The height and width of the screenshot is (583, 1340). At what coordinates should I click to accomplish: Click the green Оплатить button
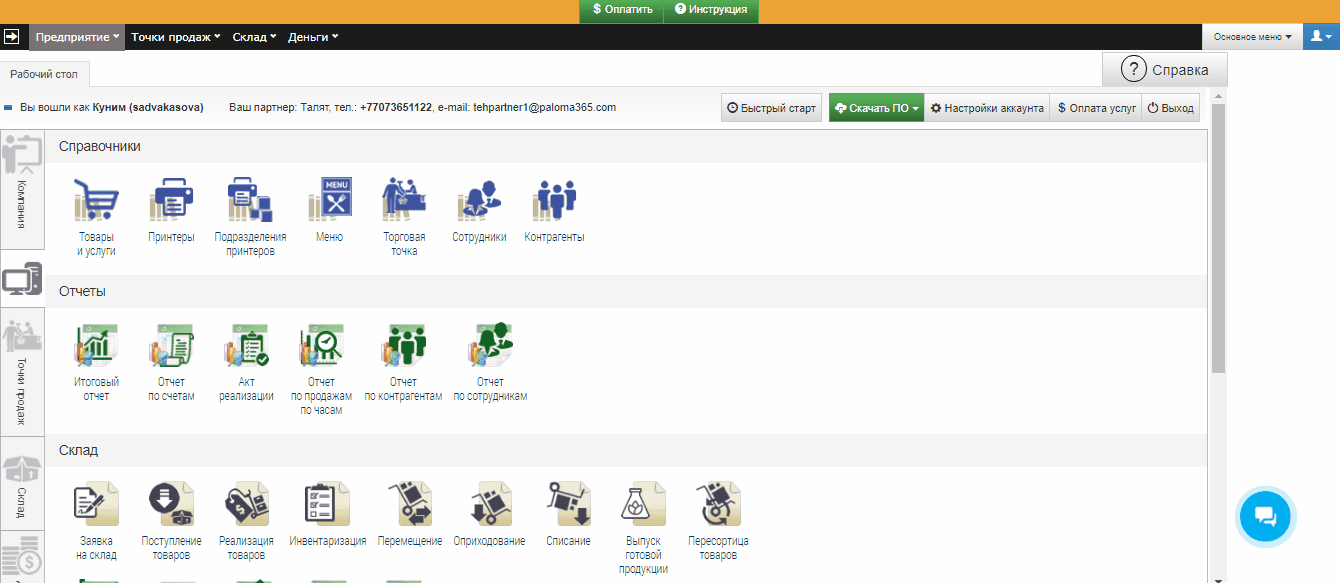(621, 10)
